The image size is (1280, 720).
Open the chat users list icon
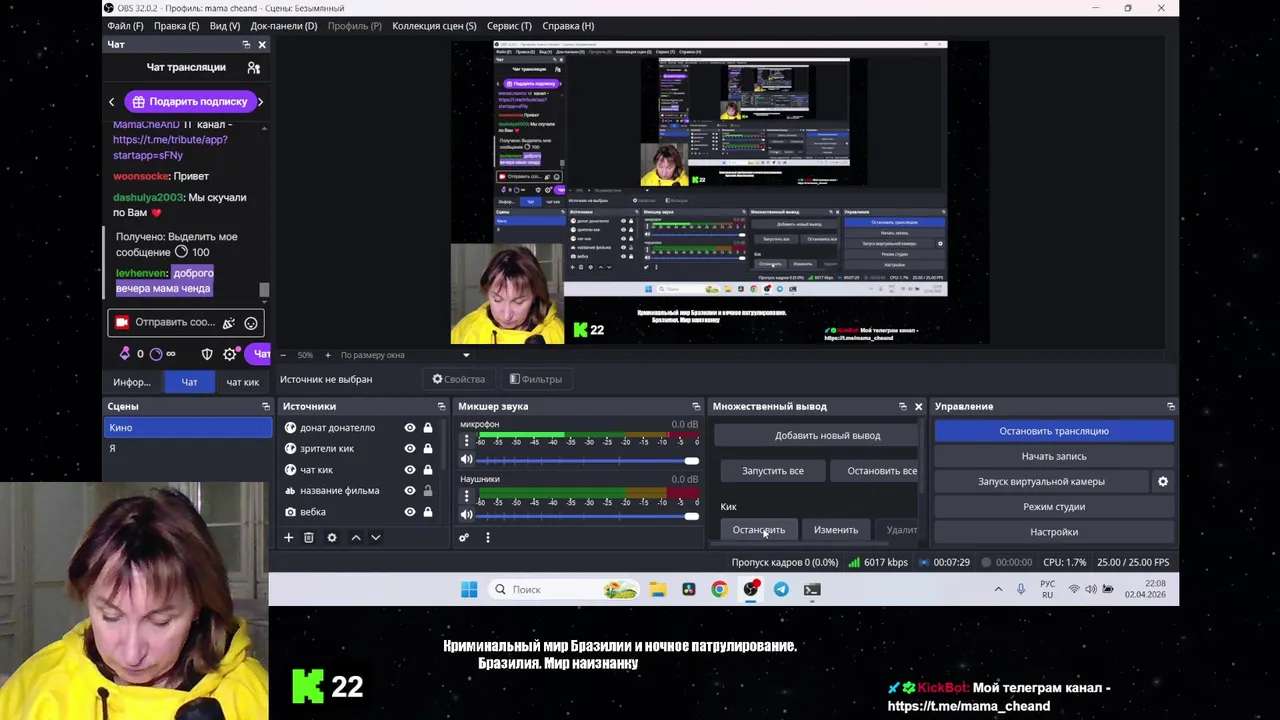point(253,67)
